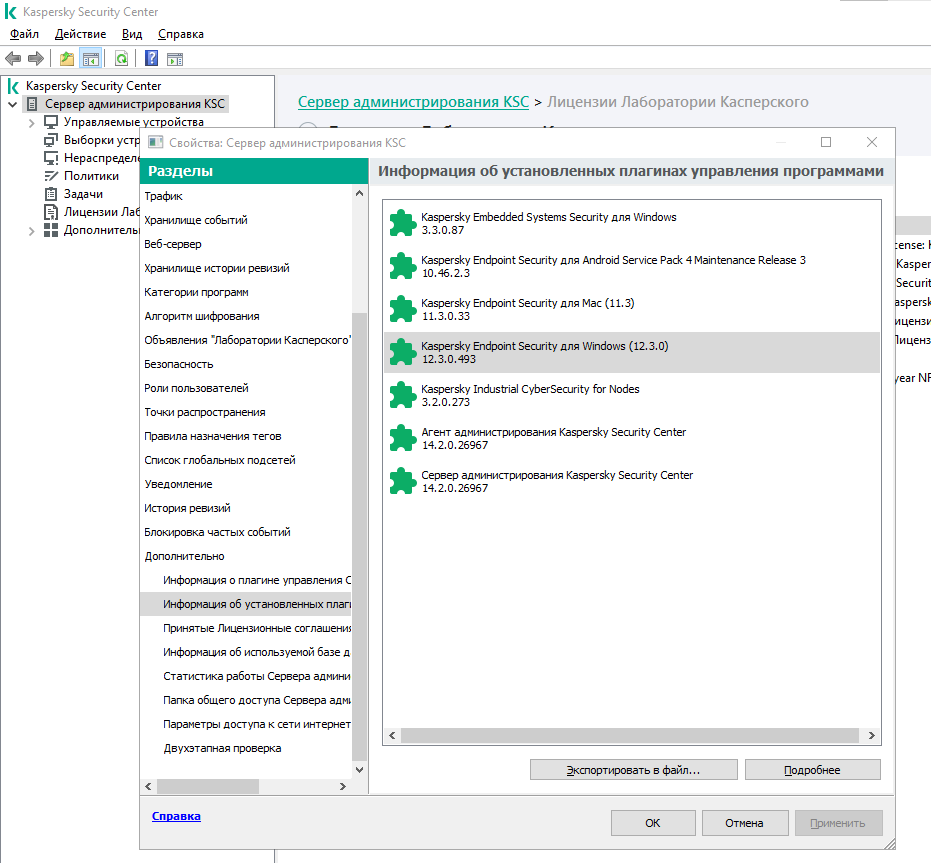Open Параметры доступа к сети интернет section
Screen dimensions: 931x863
(x=246, y=724)
